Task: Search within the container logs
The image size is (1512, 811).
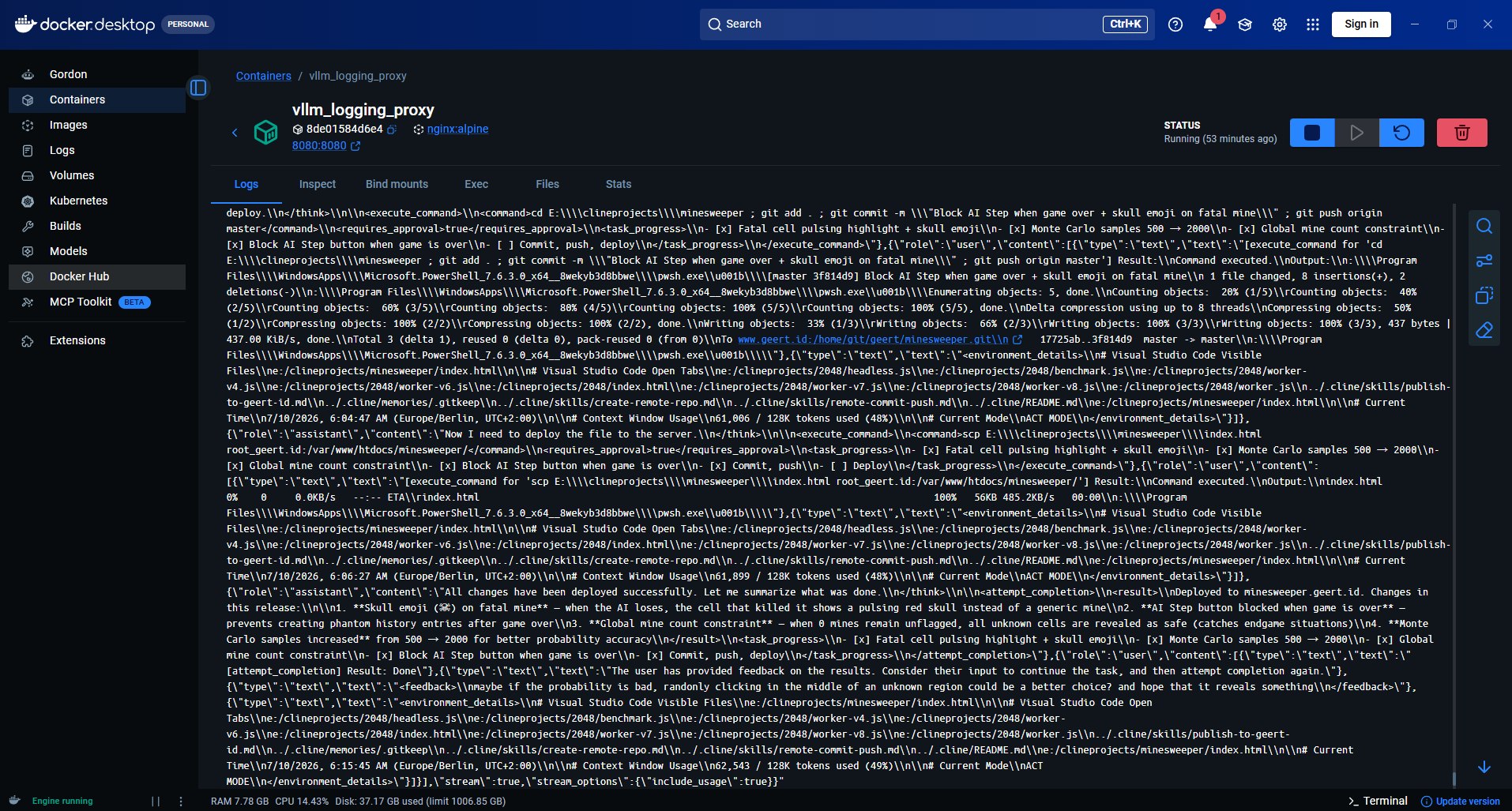Action: [x=1484, y=226]
